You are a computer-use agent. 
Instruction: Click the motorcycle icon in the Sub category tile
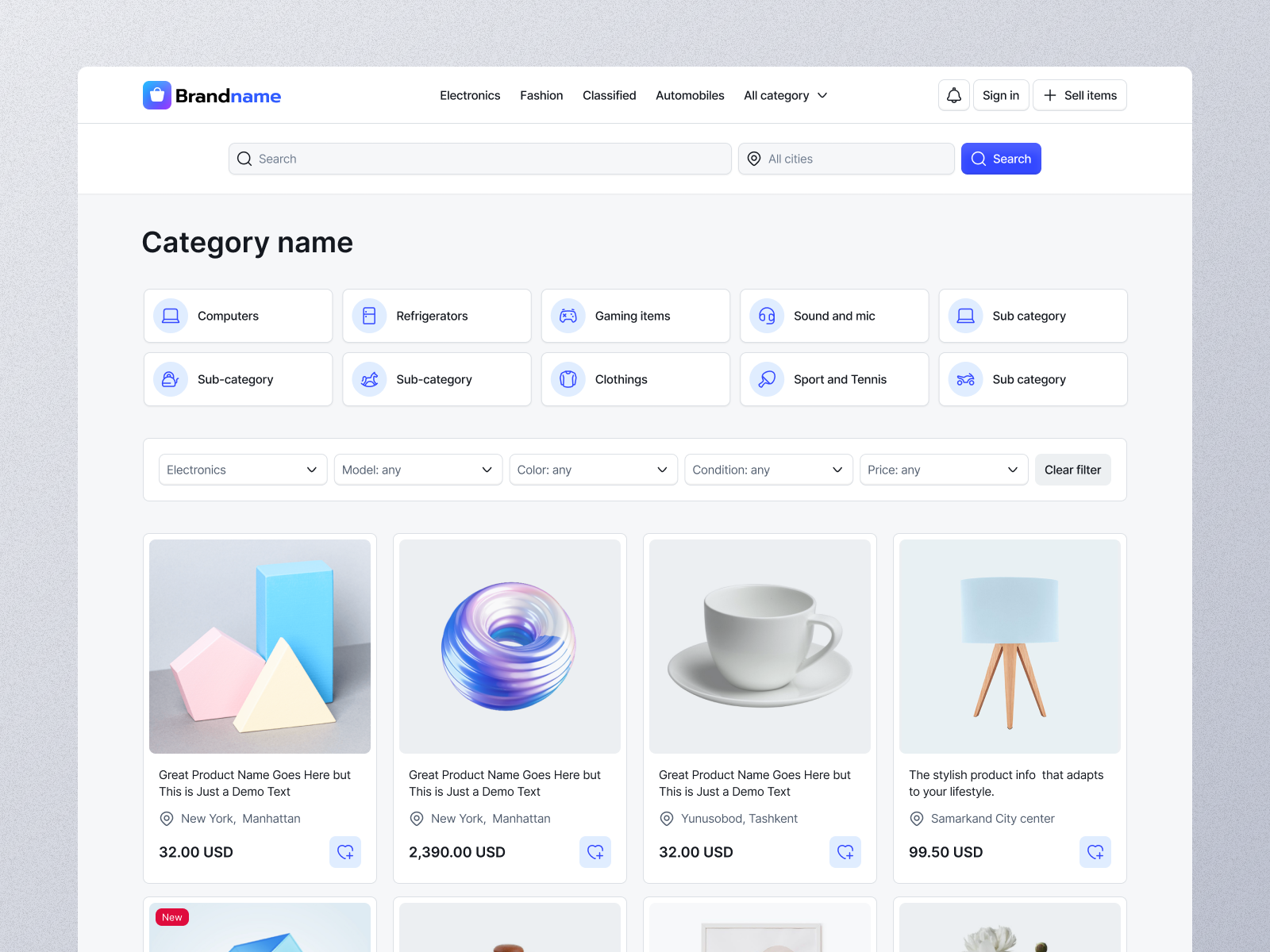click(965, 379)
